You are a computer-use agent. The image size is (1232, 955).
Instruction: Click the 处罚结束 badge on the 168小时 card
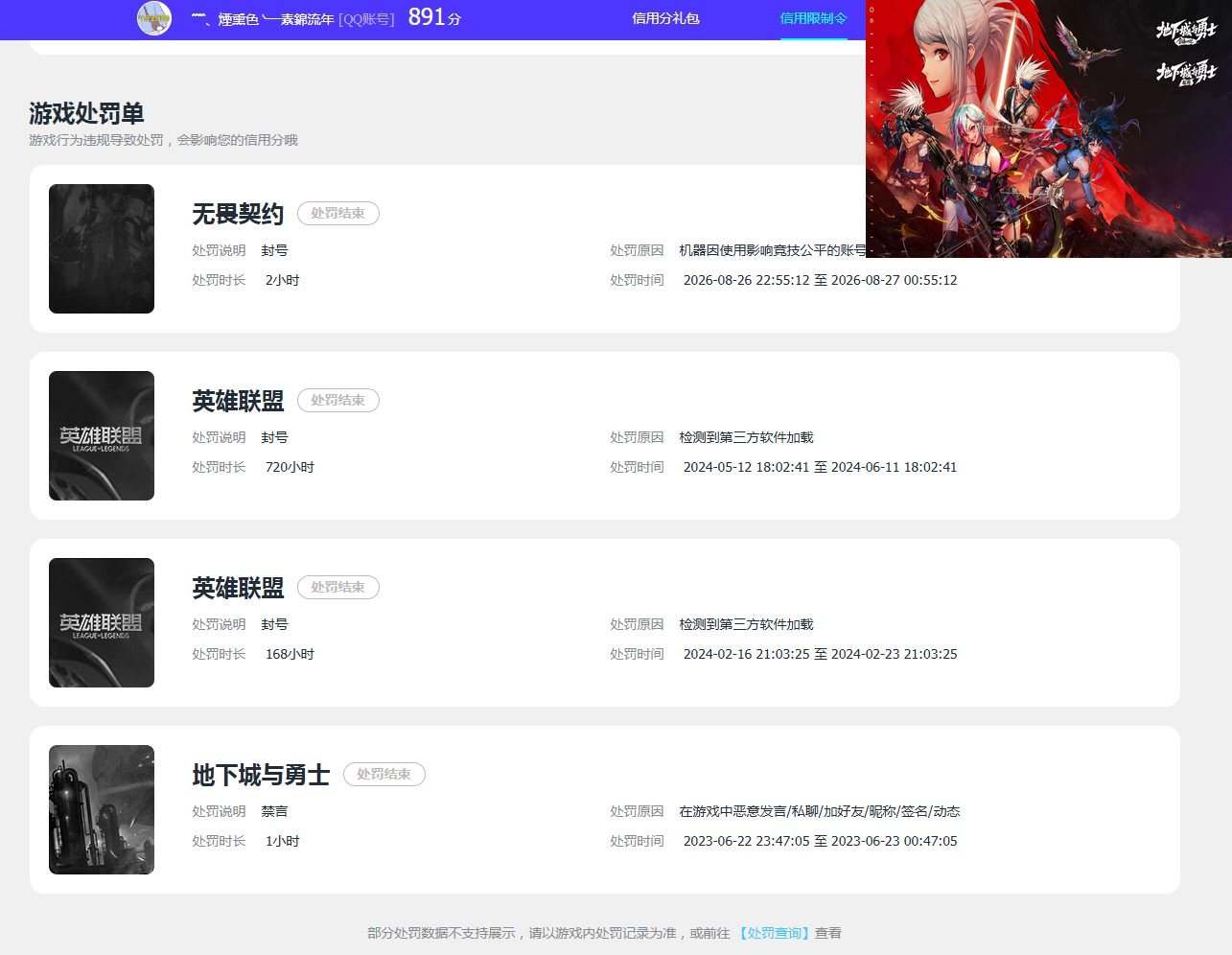point(337,587)
